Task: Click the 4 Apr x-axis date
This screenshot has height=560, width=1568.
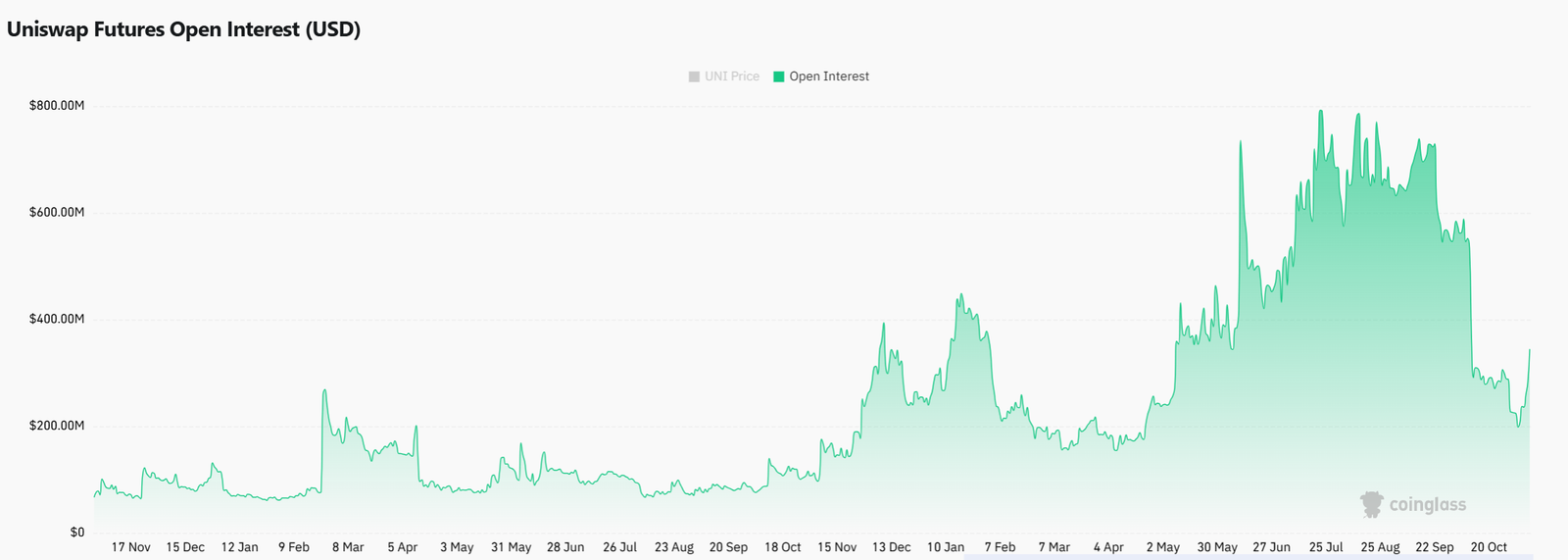Action: pos(1109,547)
